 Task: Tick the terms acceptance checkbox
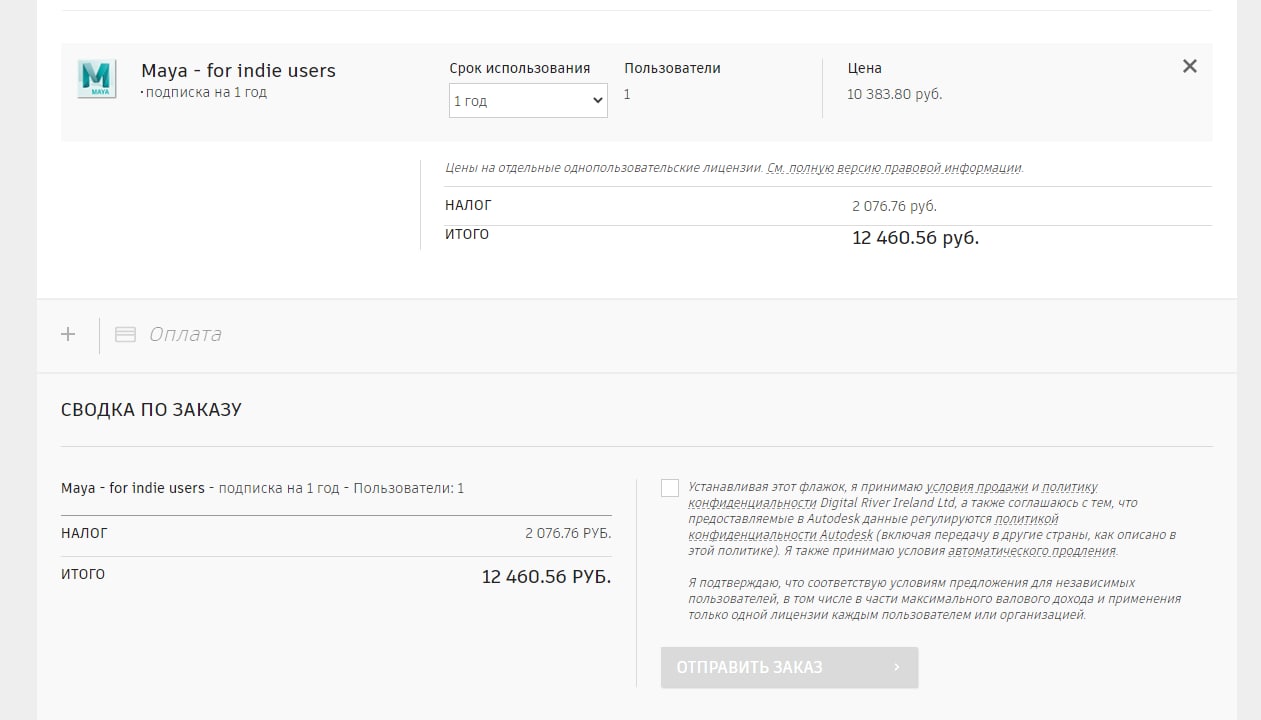point(670,488)
